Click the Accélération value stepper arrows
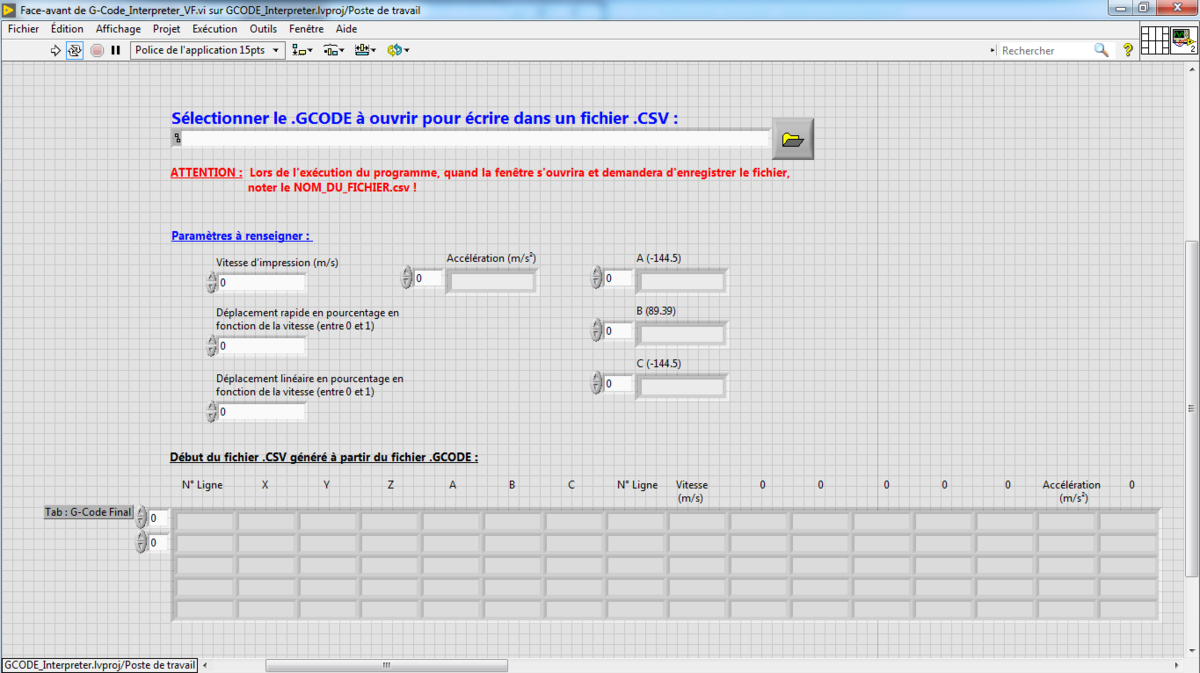 click(407, 278)
